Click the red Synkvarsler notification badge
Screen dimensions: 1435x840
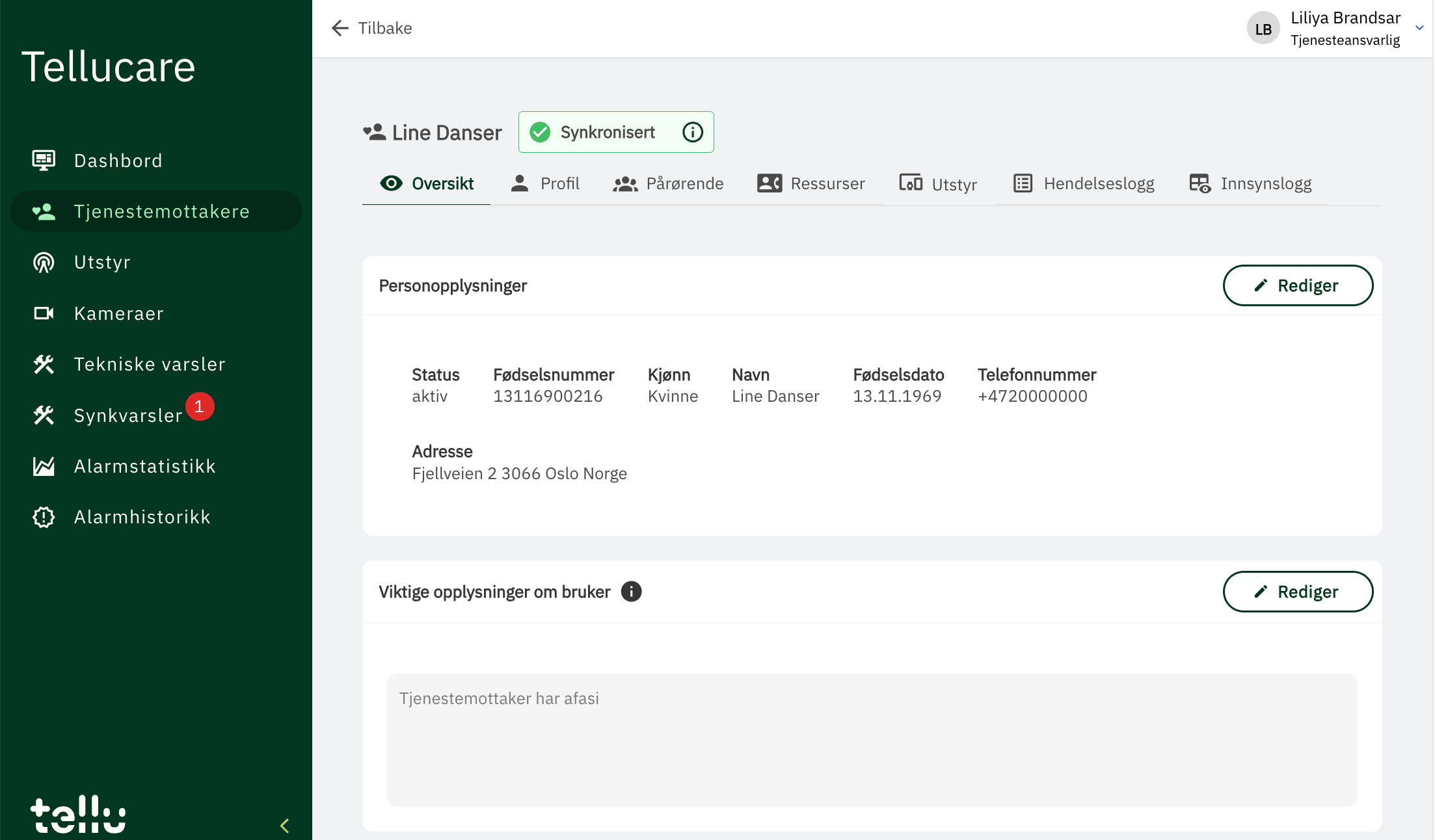200,407
